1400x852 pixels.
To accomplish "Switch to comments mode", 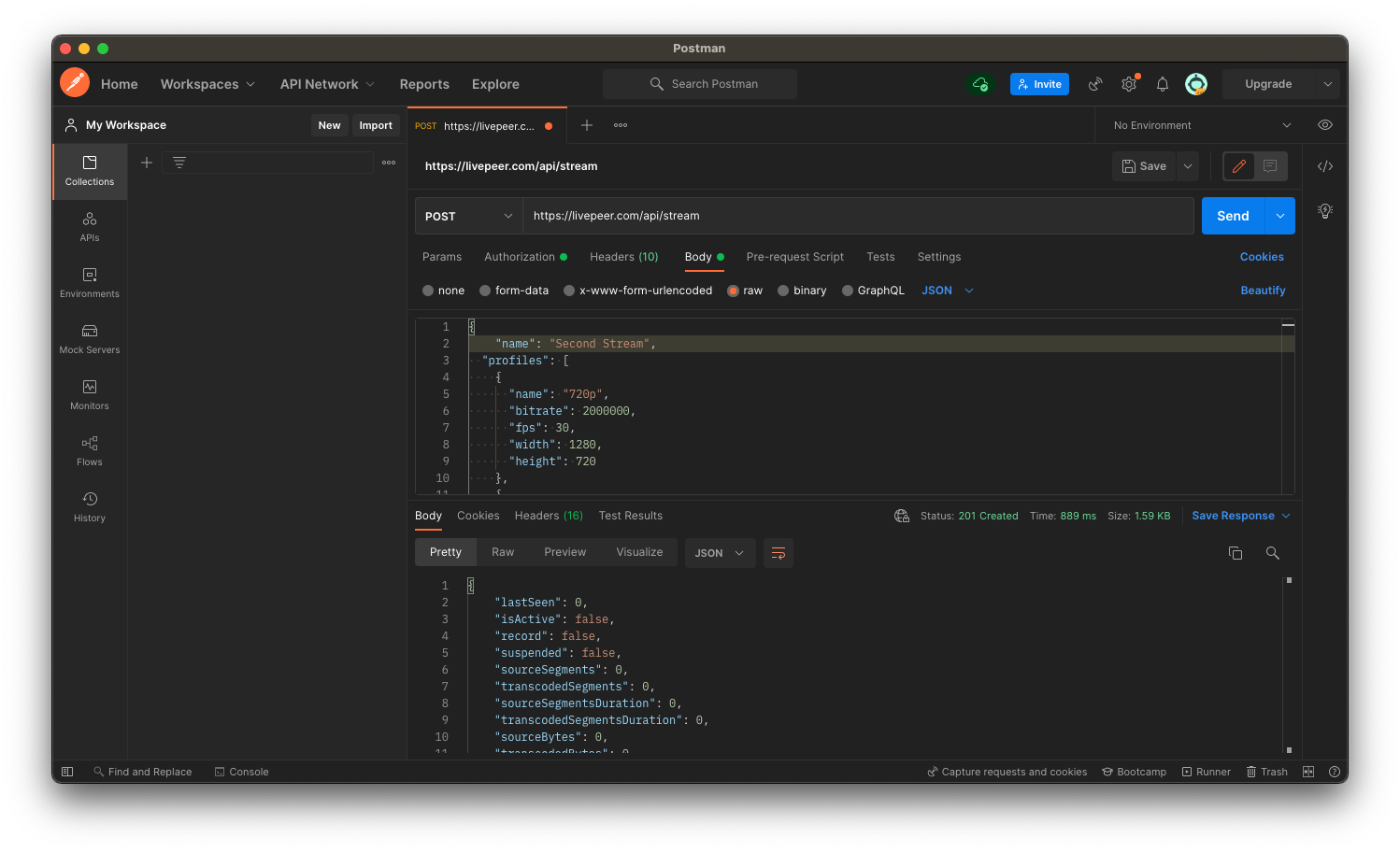I will coord(1270,166).
